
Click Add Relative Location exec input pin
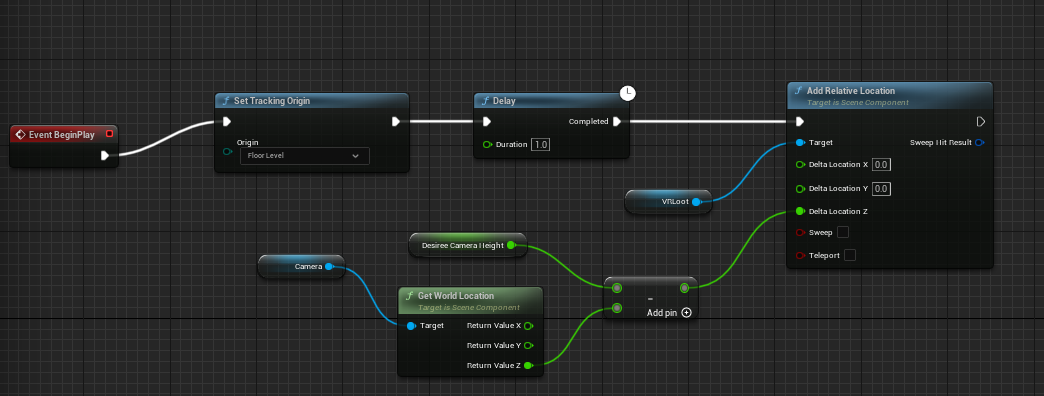pos(800,121)
